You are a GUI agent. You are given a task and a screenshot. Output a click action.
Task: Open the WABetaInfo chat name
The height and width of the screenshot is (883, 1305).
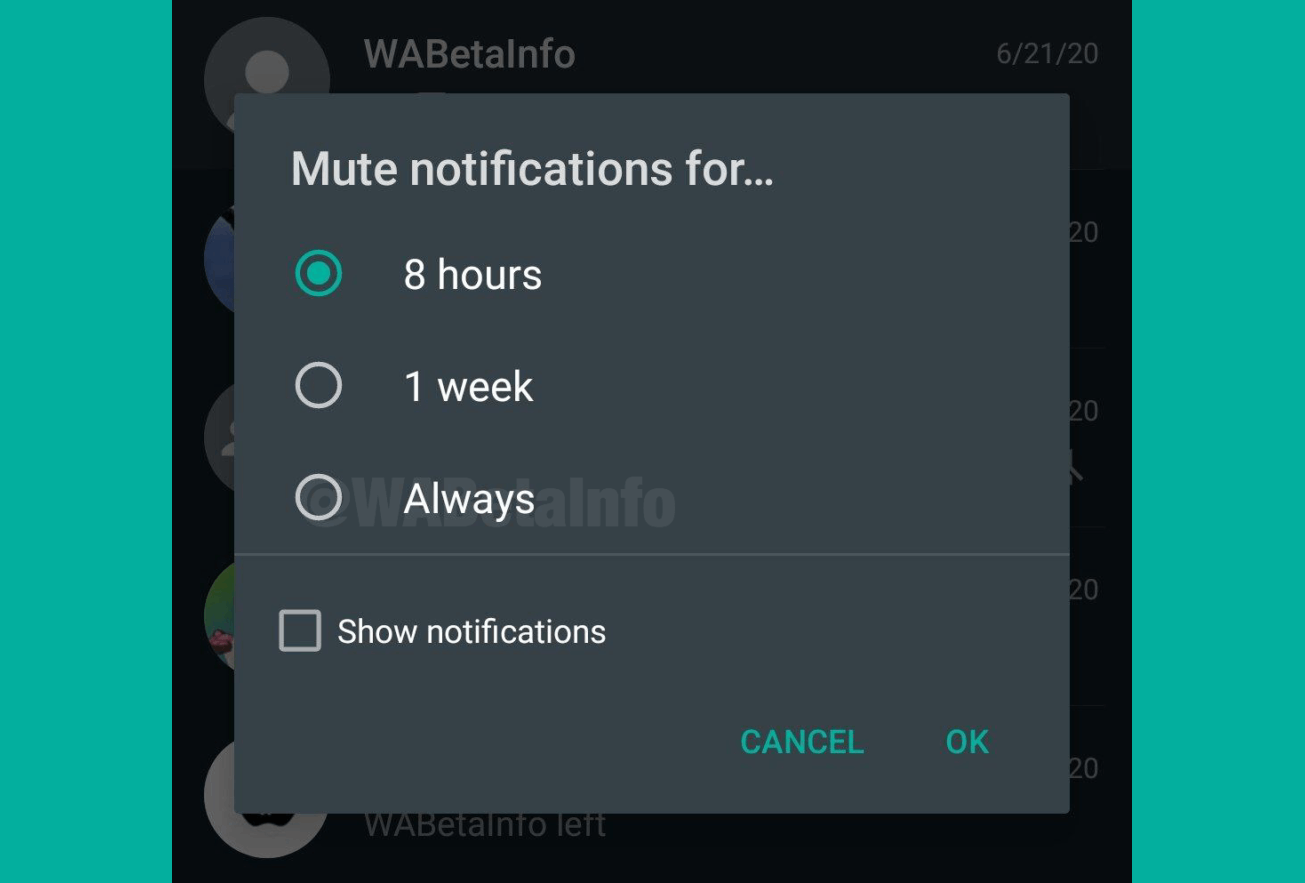[x=469, y=54]
